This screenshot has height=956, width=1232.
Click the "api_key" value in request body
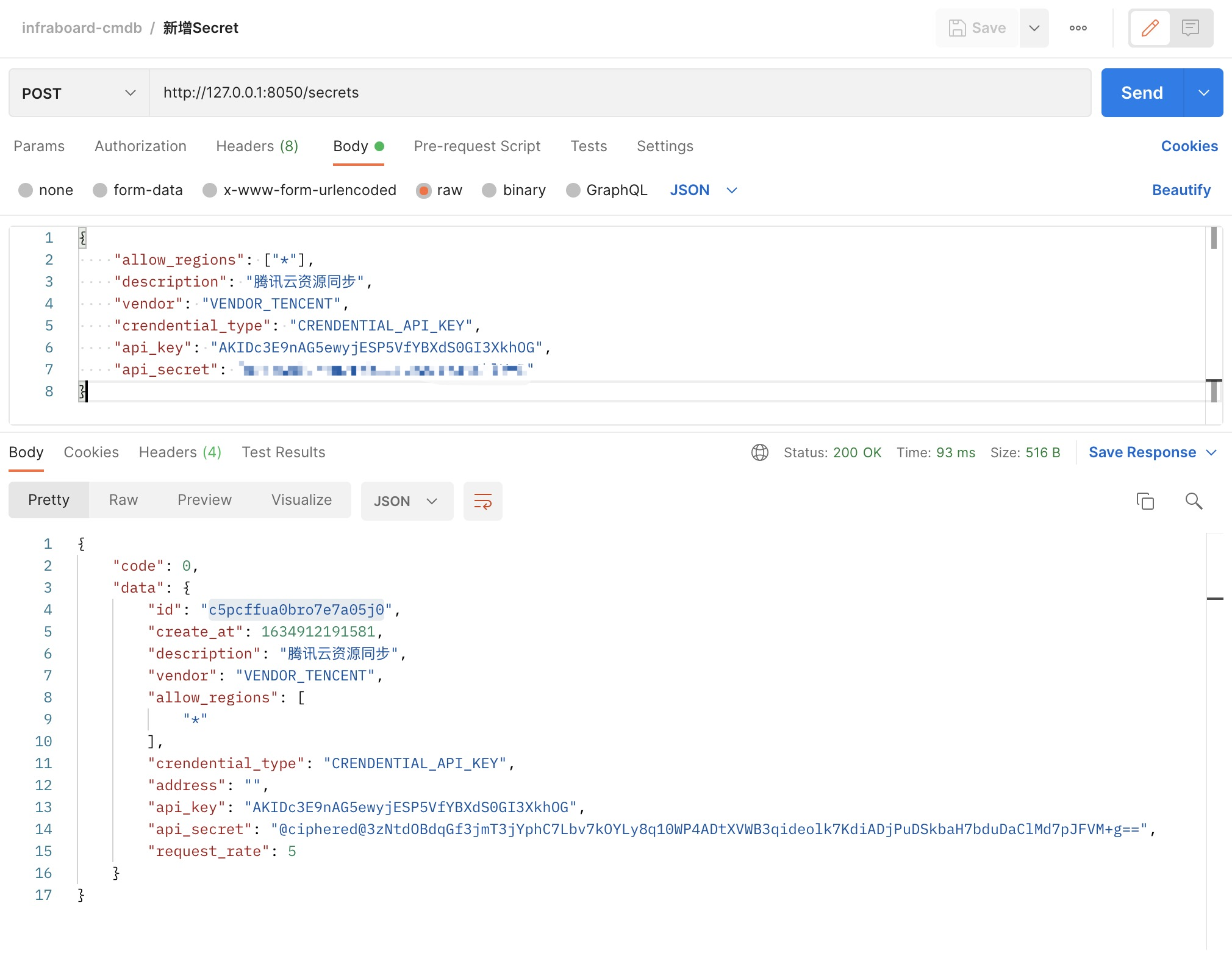[376, 348]
